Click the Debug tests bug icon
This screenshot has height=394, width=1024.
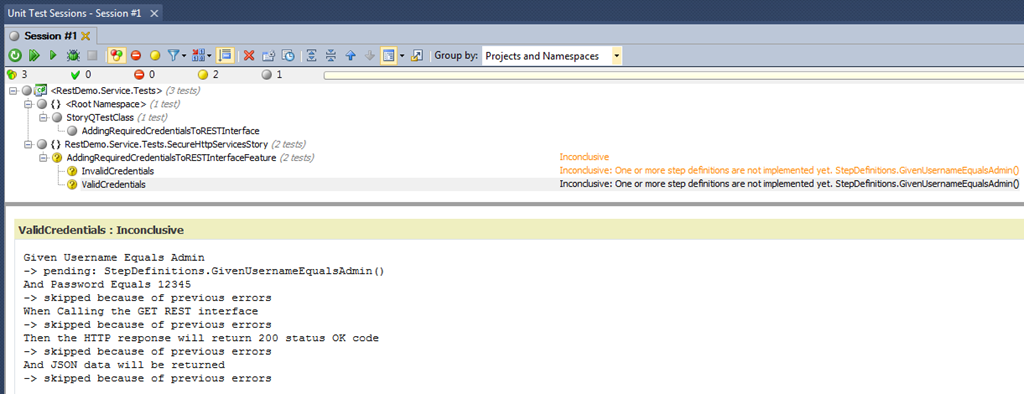point(73,56)
